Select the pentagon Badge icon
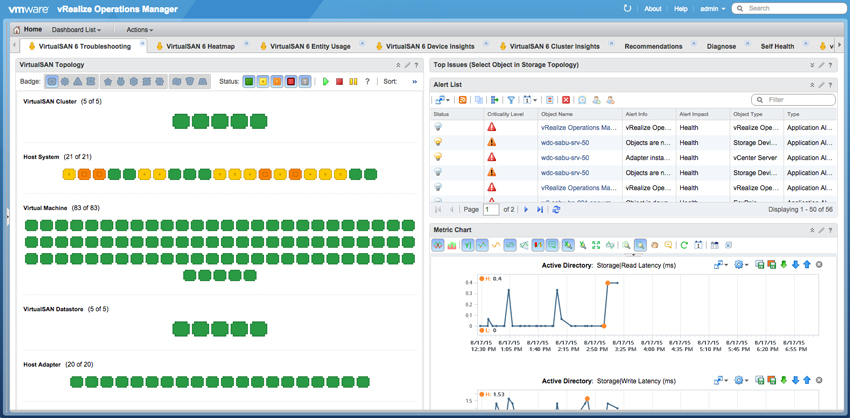Screen dimensions: 850x418 coord(107,81)
